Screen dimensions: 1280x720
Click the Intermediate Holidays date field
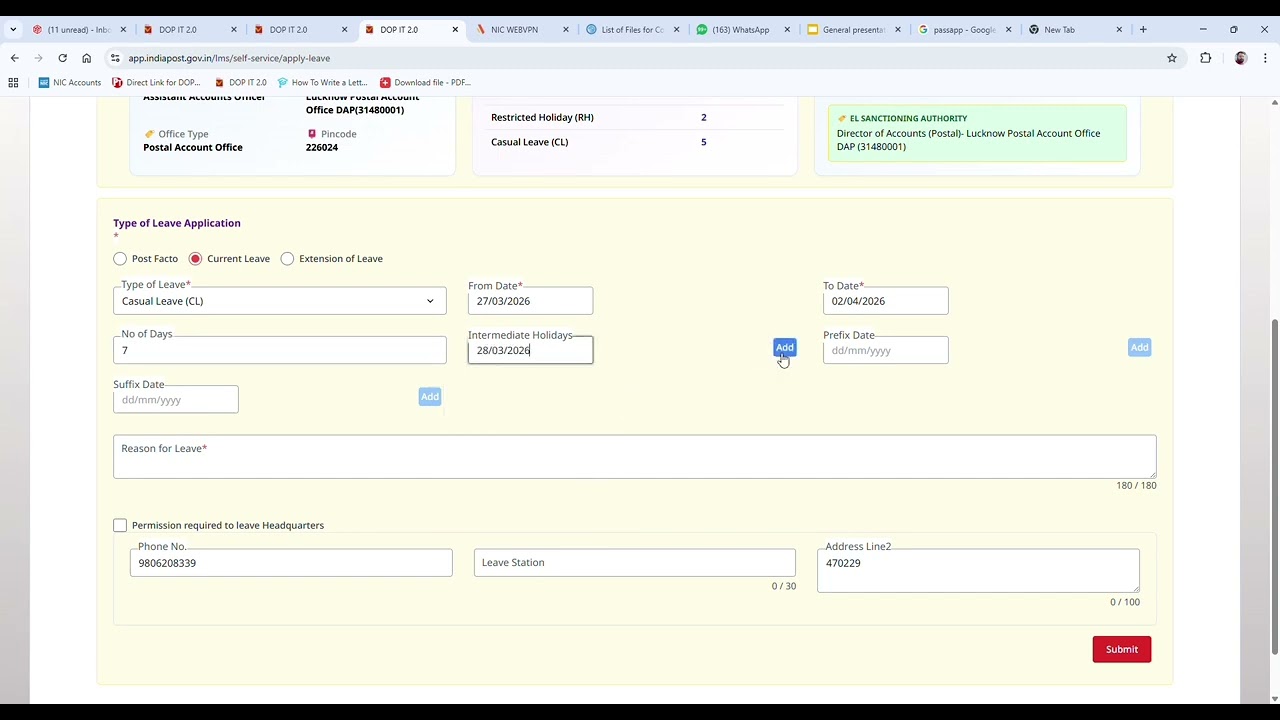click(530, 350)
